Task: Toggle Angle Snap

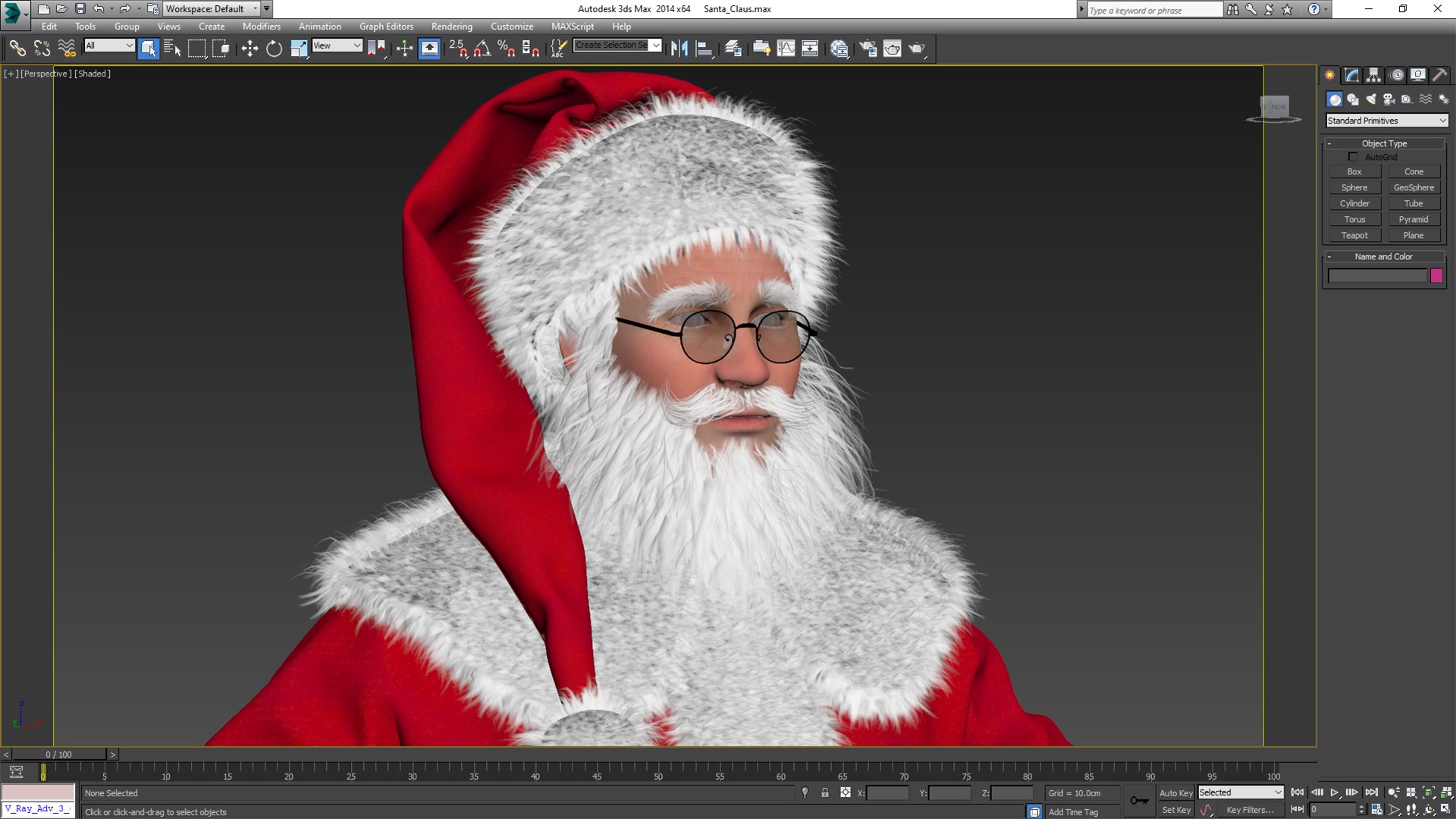Action: click(x=482, y=49)
